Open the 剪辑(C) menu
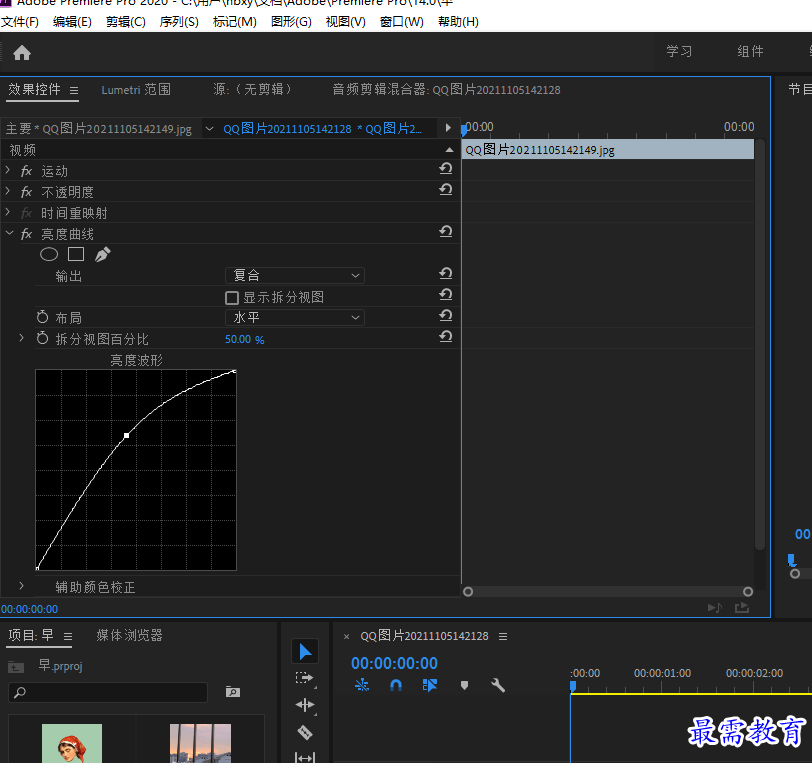 pyautogui.click(x=125, y=22)
